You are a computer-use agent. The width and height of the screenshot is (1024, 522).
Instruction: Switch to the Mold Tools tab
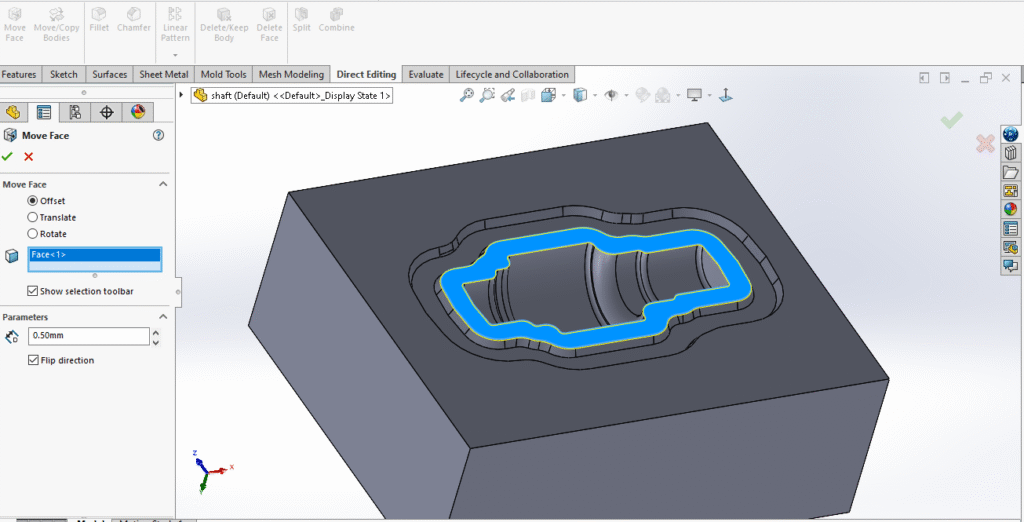click(223, 74)
